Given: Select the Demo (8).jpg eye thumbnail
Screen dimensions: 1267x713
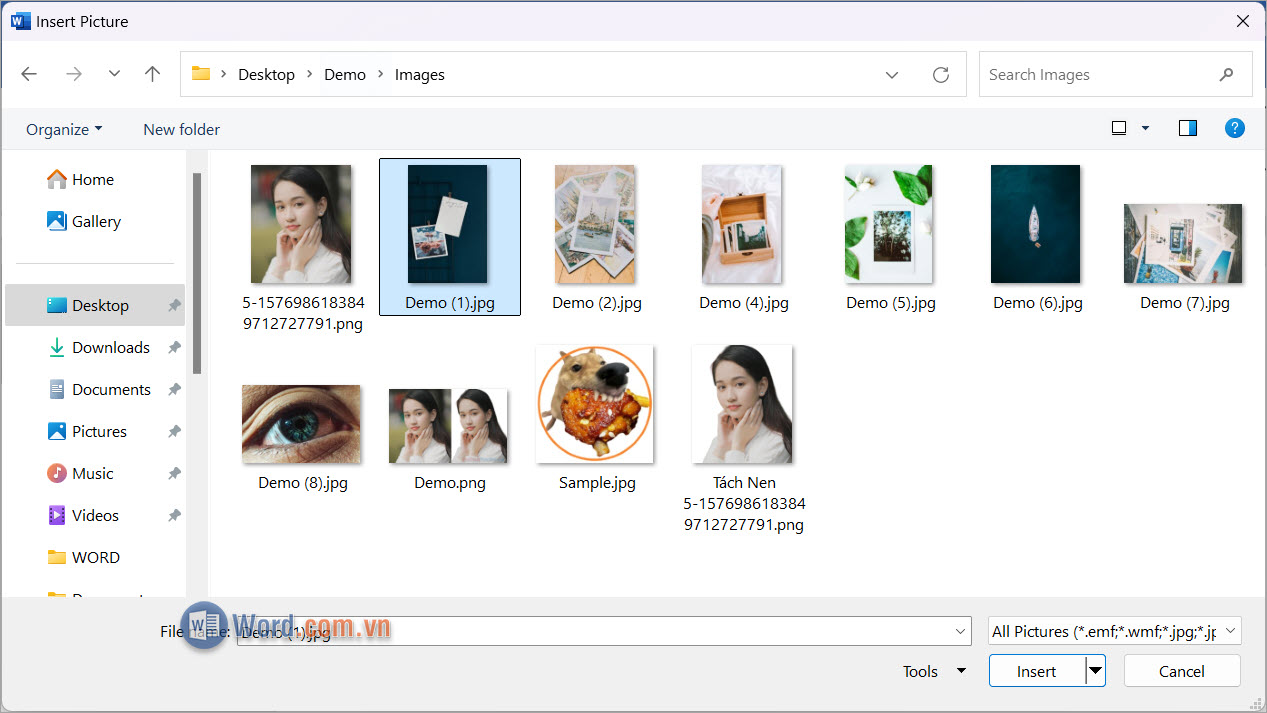Looking at the screenshot, I should pos(301,424).
